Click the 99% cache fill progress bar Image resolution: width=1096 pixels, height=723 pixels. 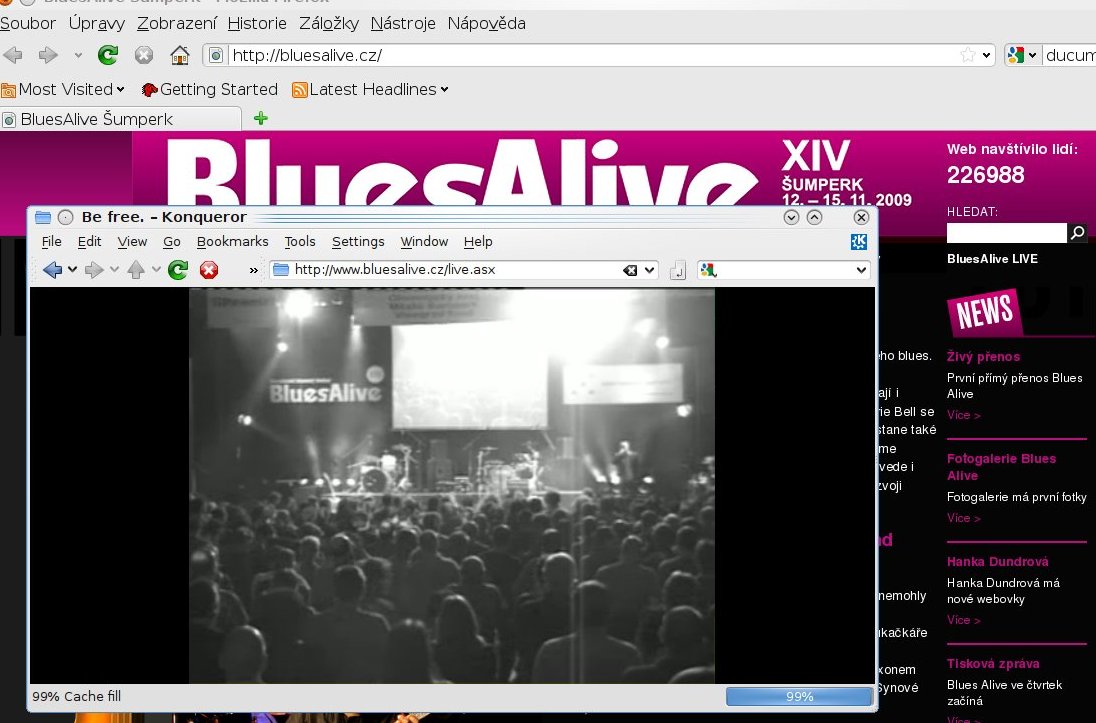[798, 696]
